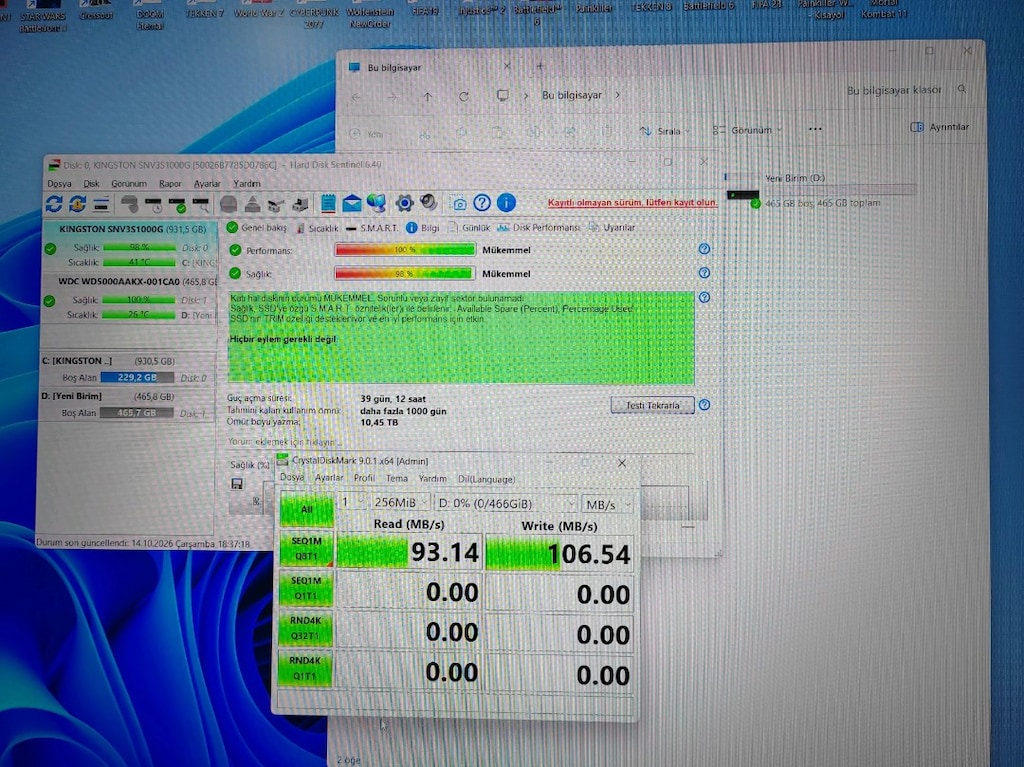Image resolution: width=1024 pixels, height=767 pixels.
Task: Click the C: Boş Alan 229,2 GB bar
Action: pyautogui.click(x=137, y=378)
